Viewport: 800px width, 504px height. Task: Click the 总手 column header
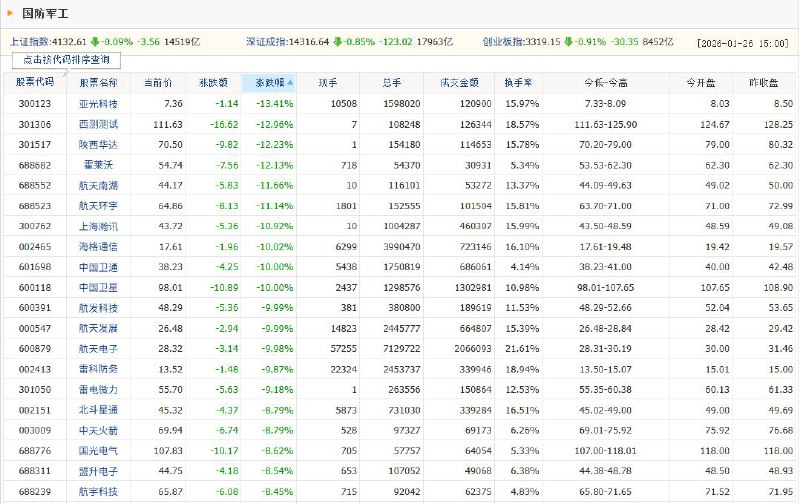[391, 83]
